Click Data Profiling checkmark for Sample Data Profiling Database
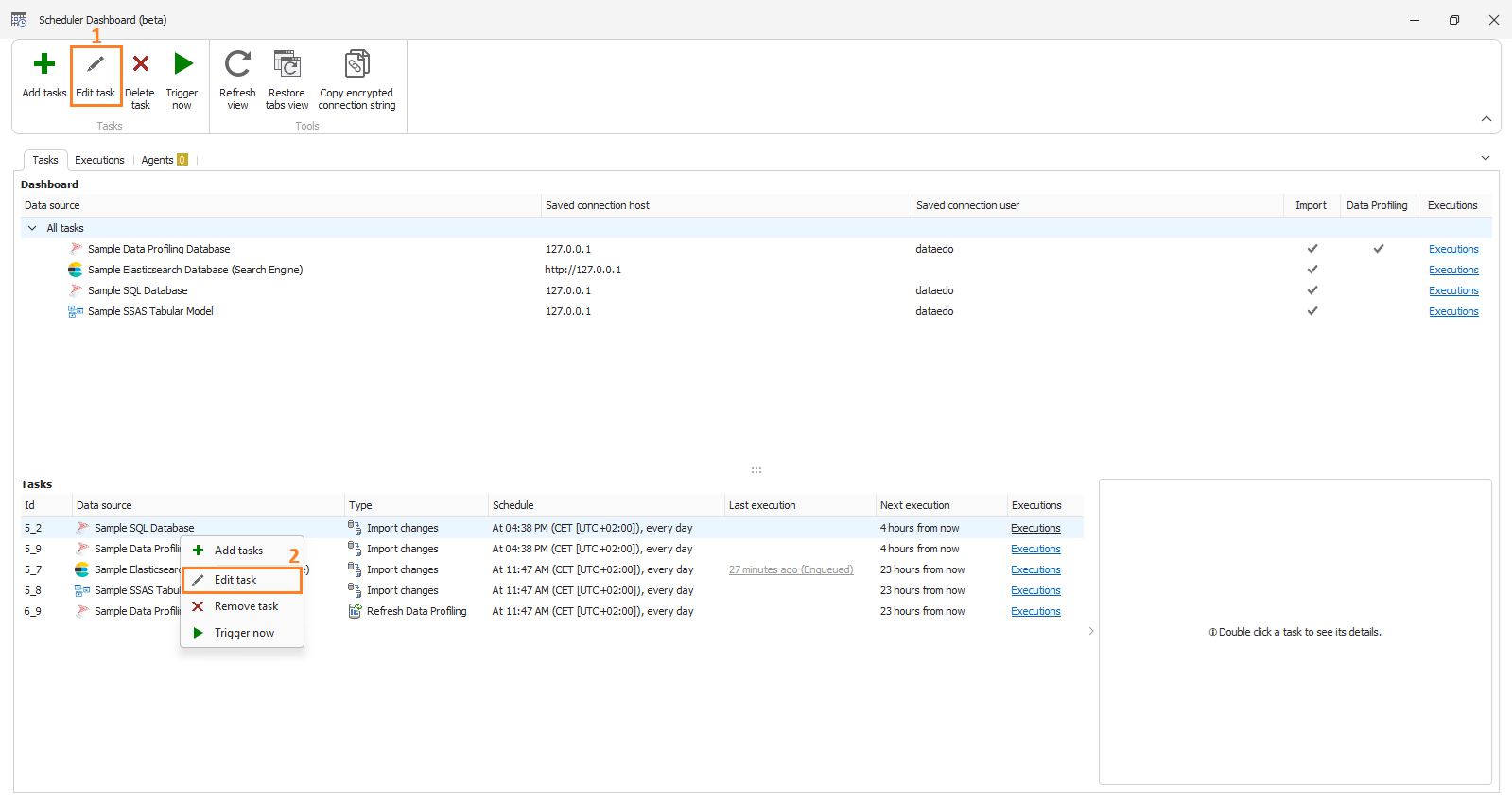 (1379, 249)
